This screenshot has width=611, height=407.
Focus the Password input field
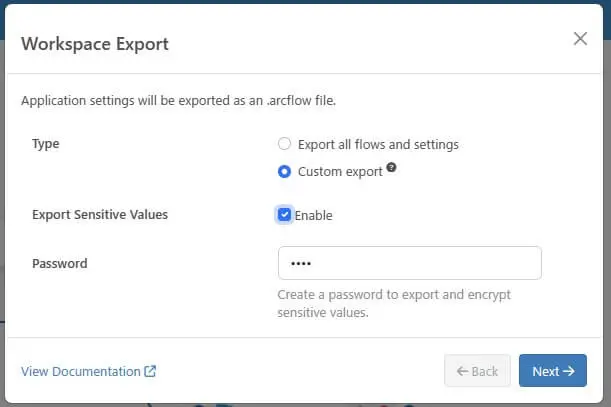(409, 263)
